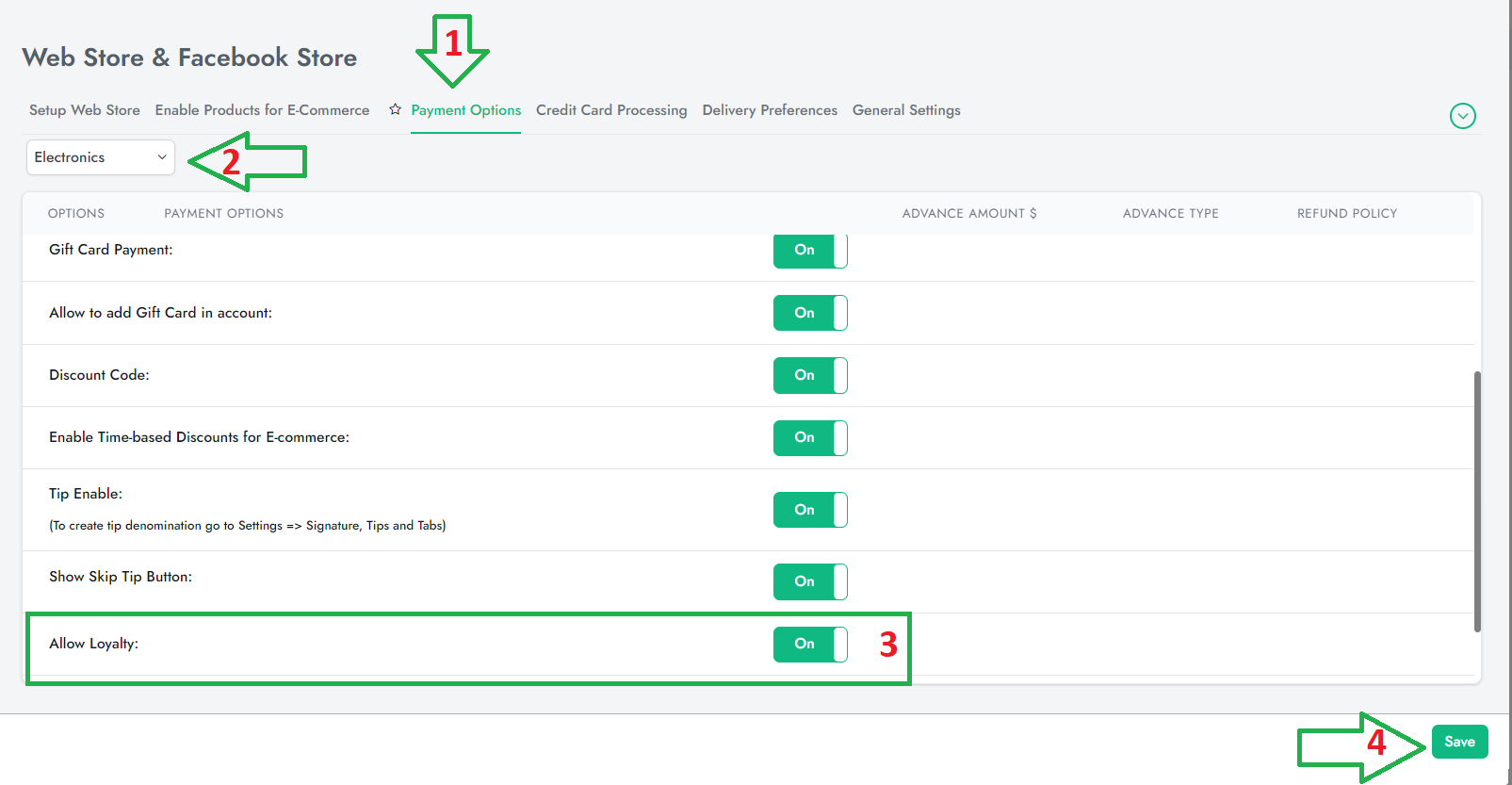This screenshot has width=1512, height=785.
Task: Turn off the Discount Code toggle
Action: [x=810, y=375]
